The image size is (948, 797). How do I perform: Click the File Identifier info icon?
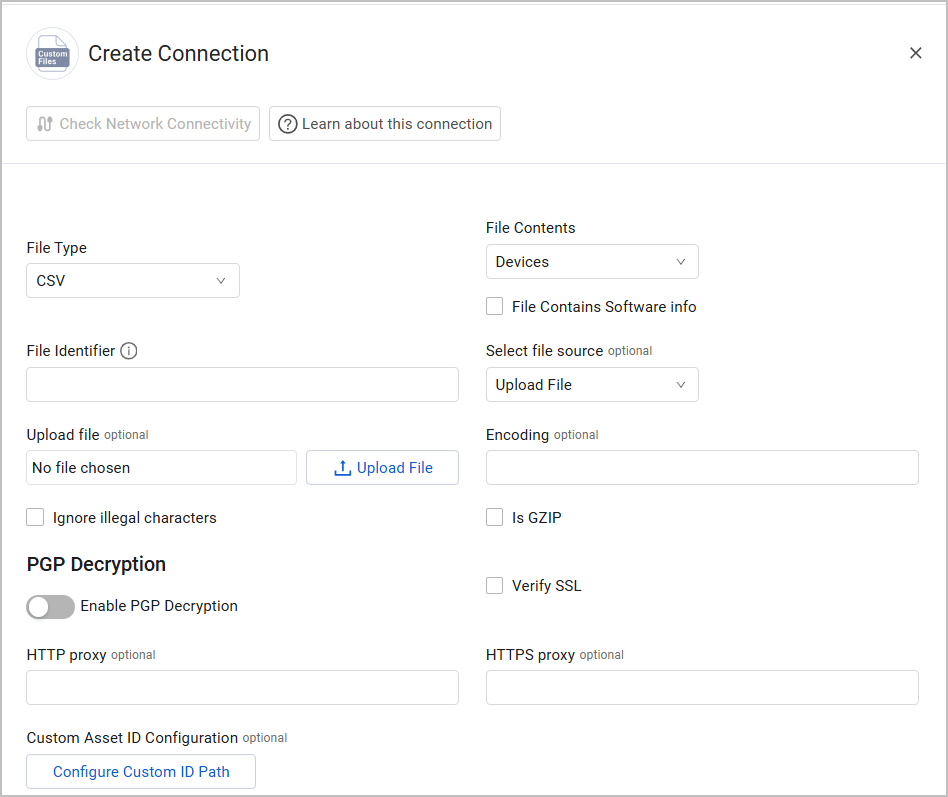click(x=129, y=351)
